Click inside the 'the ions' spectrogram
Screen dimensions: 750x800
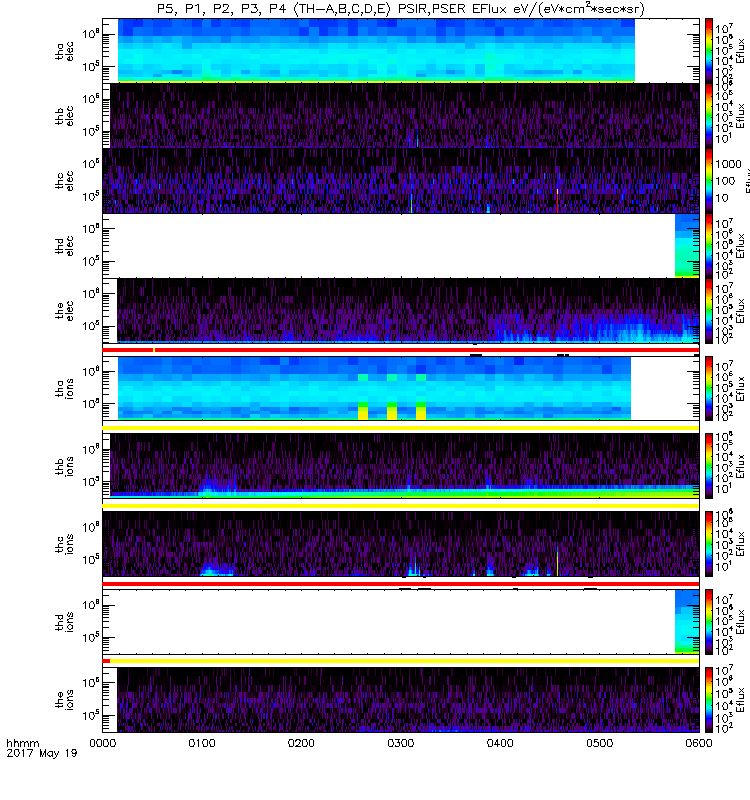point(408,699)
